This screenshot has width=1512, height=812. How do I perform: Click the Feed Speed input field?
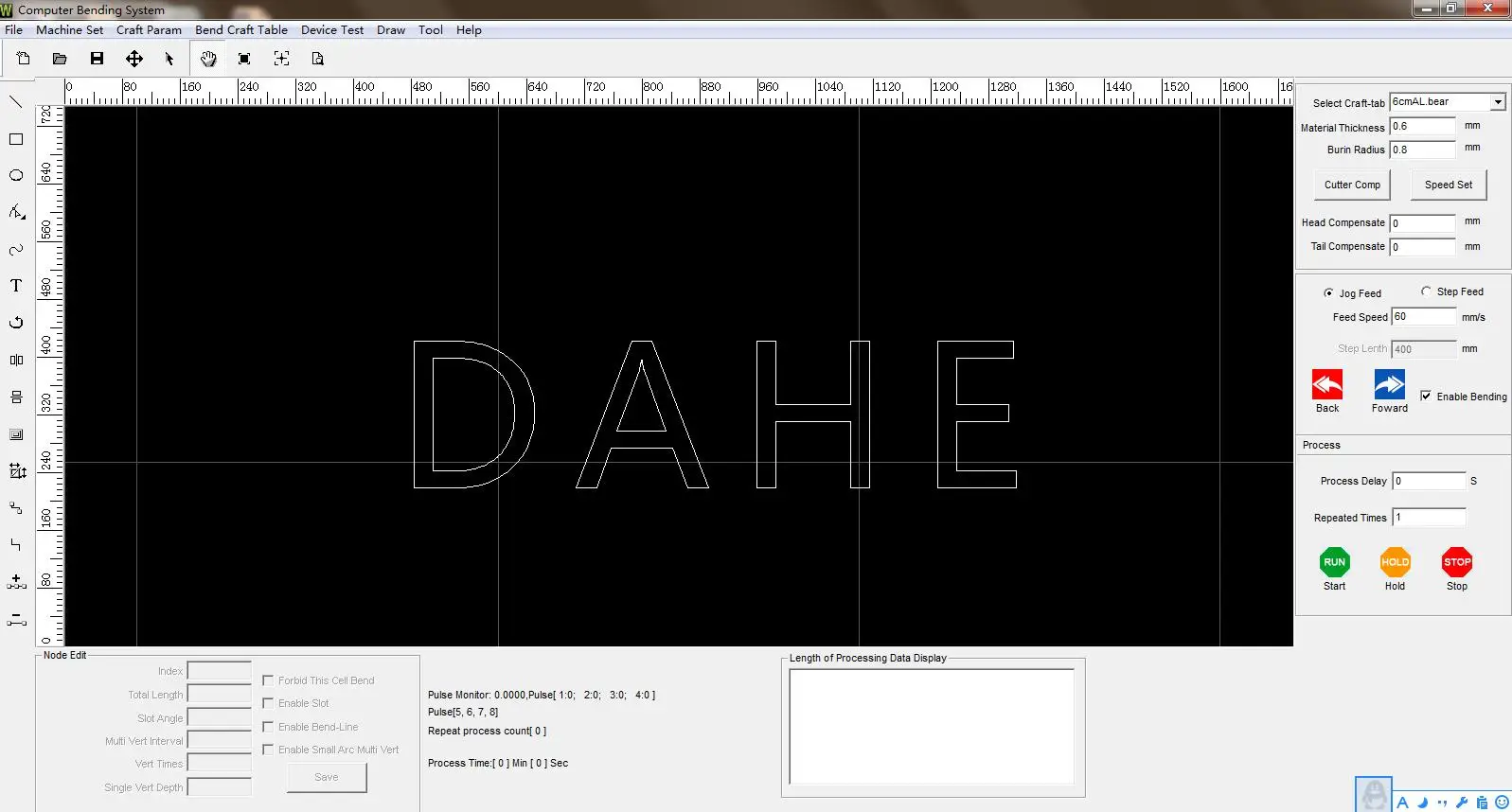click(1423, 317)
